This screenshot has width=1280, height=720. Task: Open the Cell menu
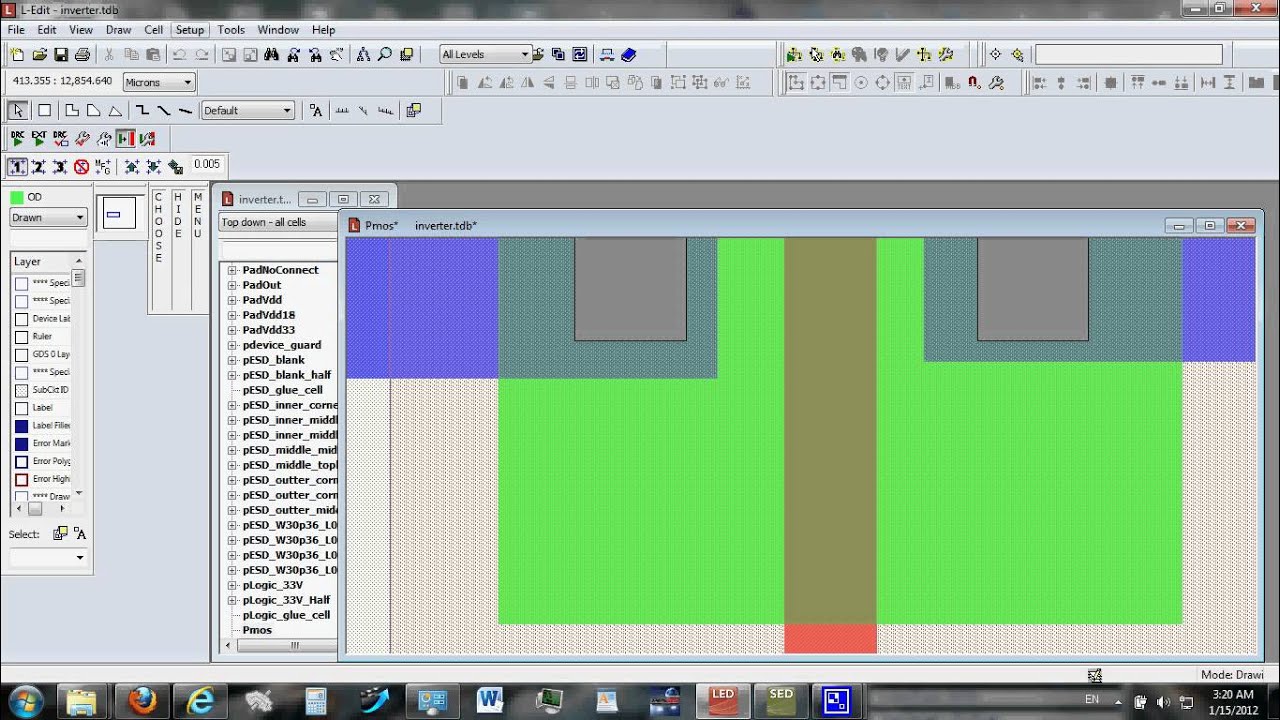[x=154, y=30]
